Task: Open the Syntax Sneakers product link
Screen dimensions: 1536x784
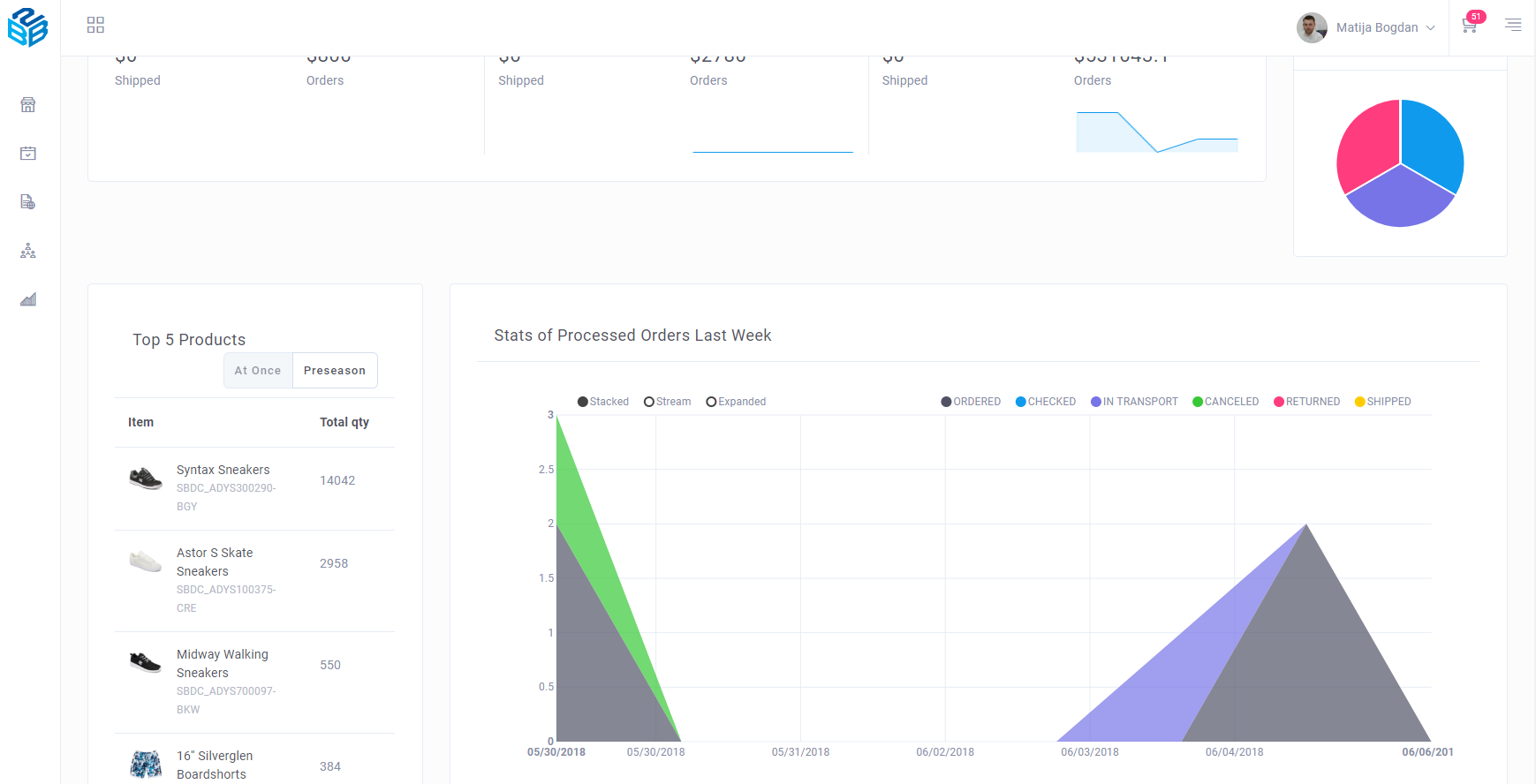Action: point(223,470)
